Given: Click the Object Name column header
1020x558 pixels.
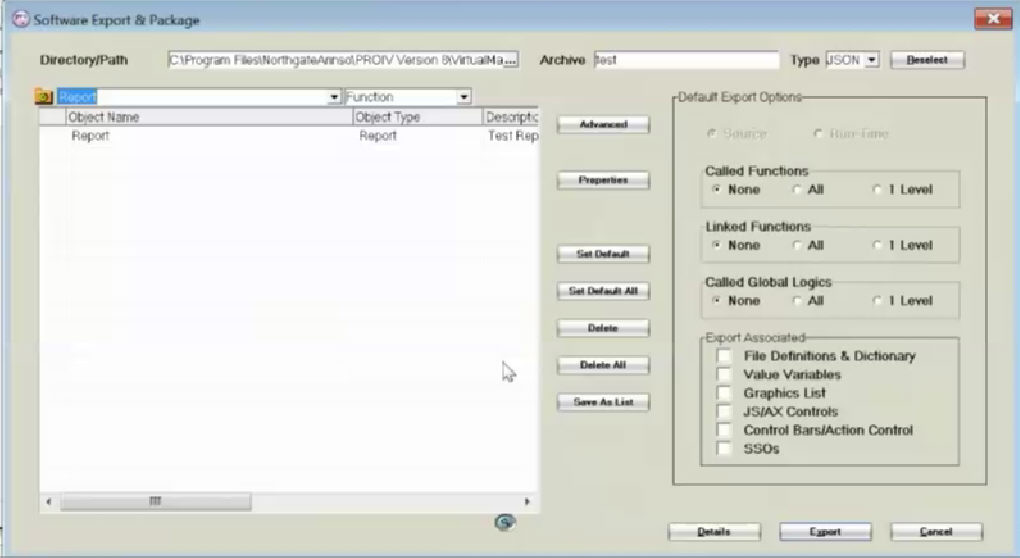Looking at the screenshot, I should [x=209, y=117].
